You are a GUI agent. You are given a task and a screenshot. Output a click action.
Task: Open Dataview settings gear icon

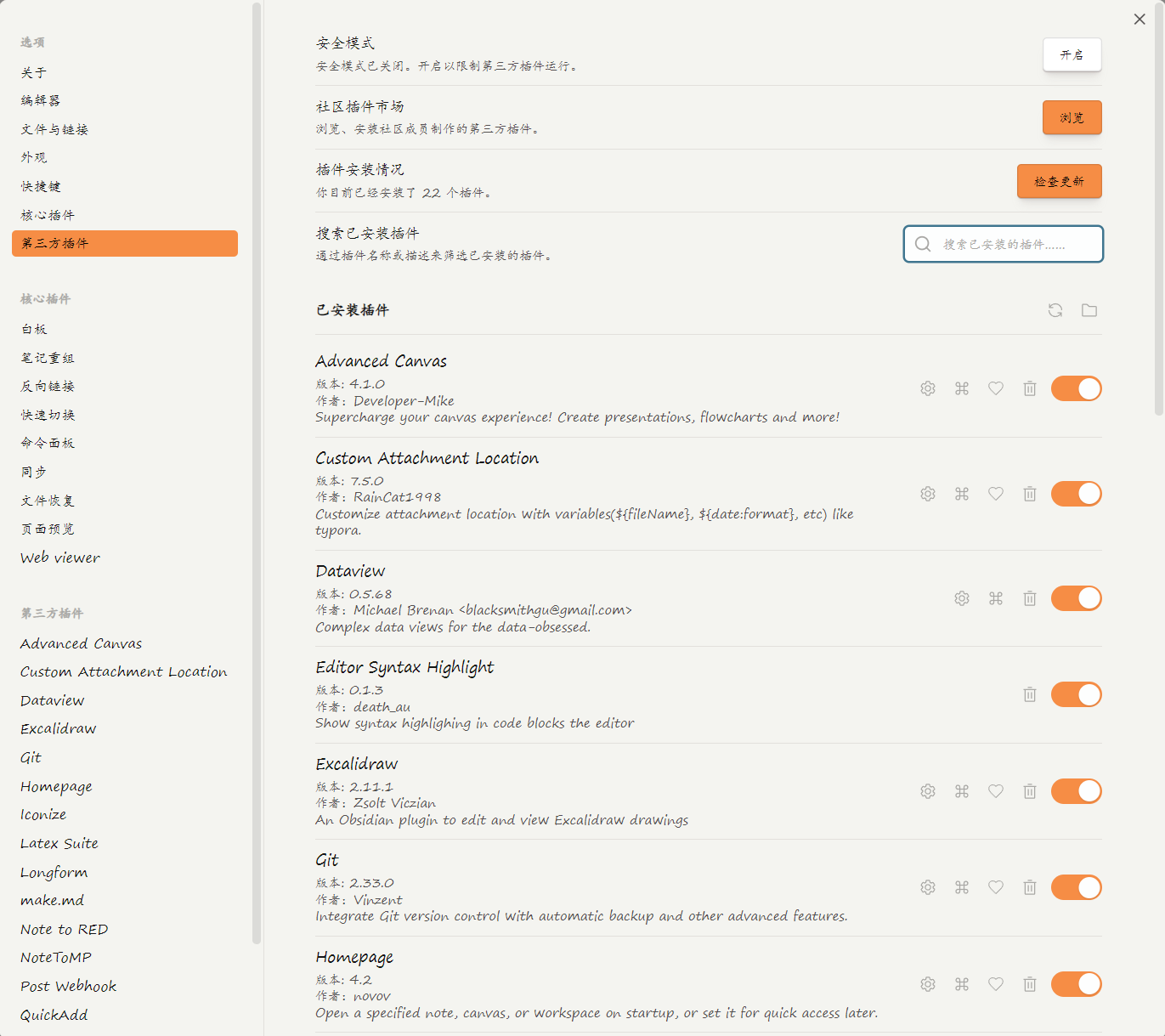coord(962,598)
